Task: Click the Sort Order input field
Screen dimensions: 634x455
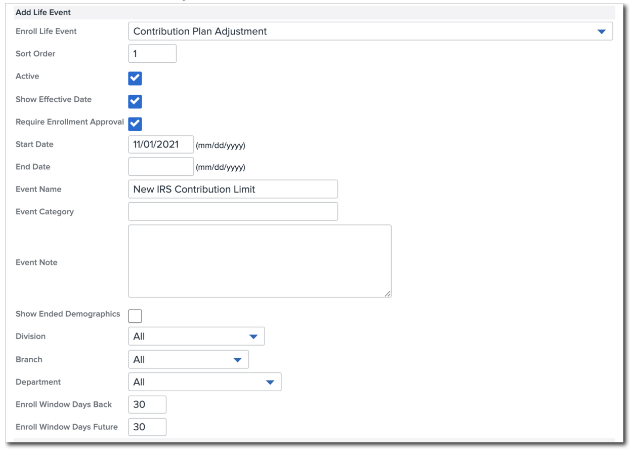Action: 152,54
